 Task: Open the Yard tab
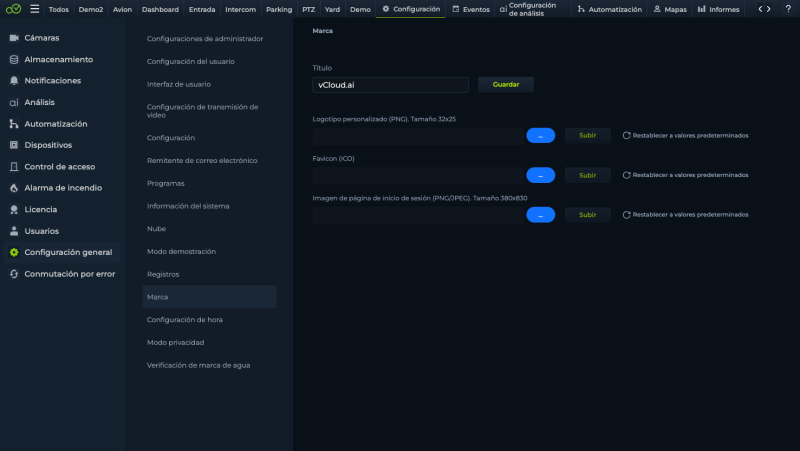click(333, 9)
